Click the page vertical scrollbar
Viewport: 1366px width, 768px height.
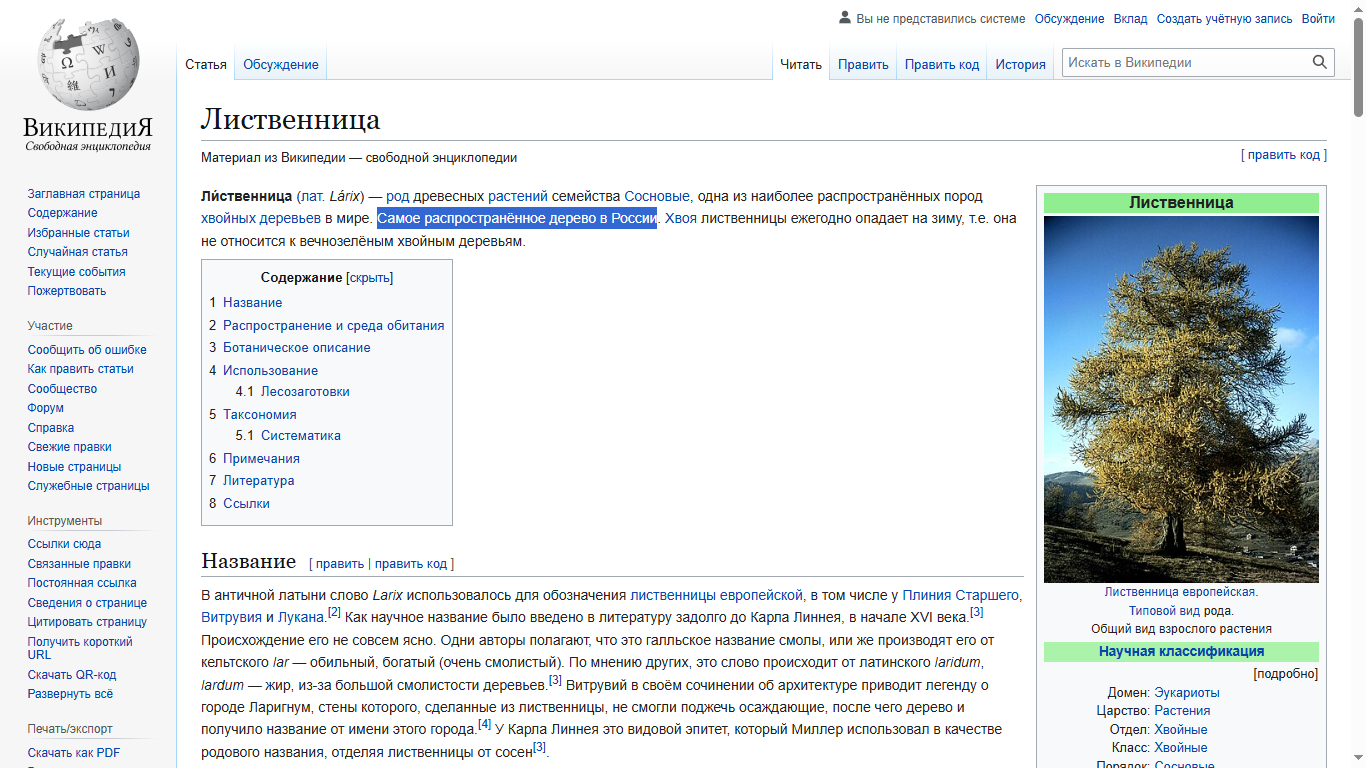[1358, 400]
